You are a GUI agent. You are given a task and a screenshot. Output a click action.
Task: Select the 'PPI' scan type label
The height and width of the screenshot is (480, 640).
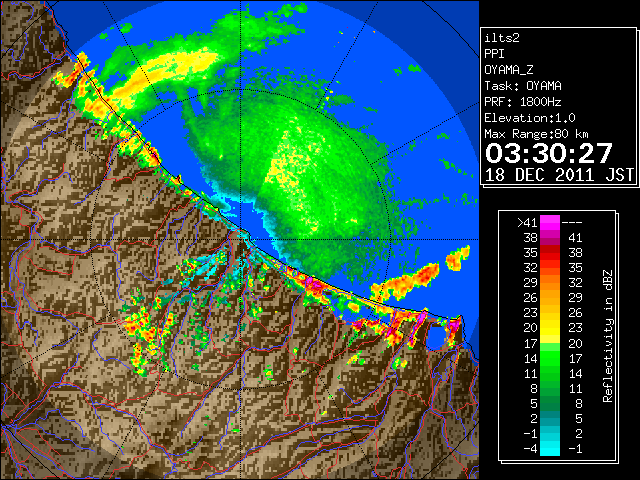494,54
